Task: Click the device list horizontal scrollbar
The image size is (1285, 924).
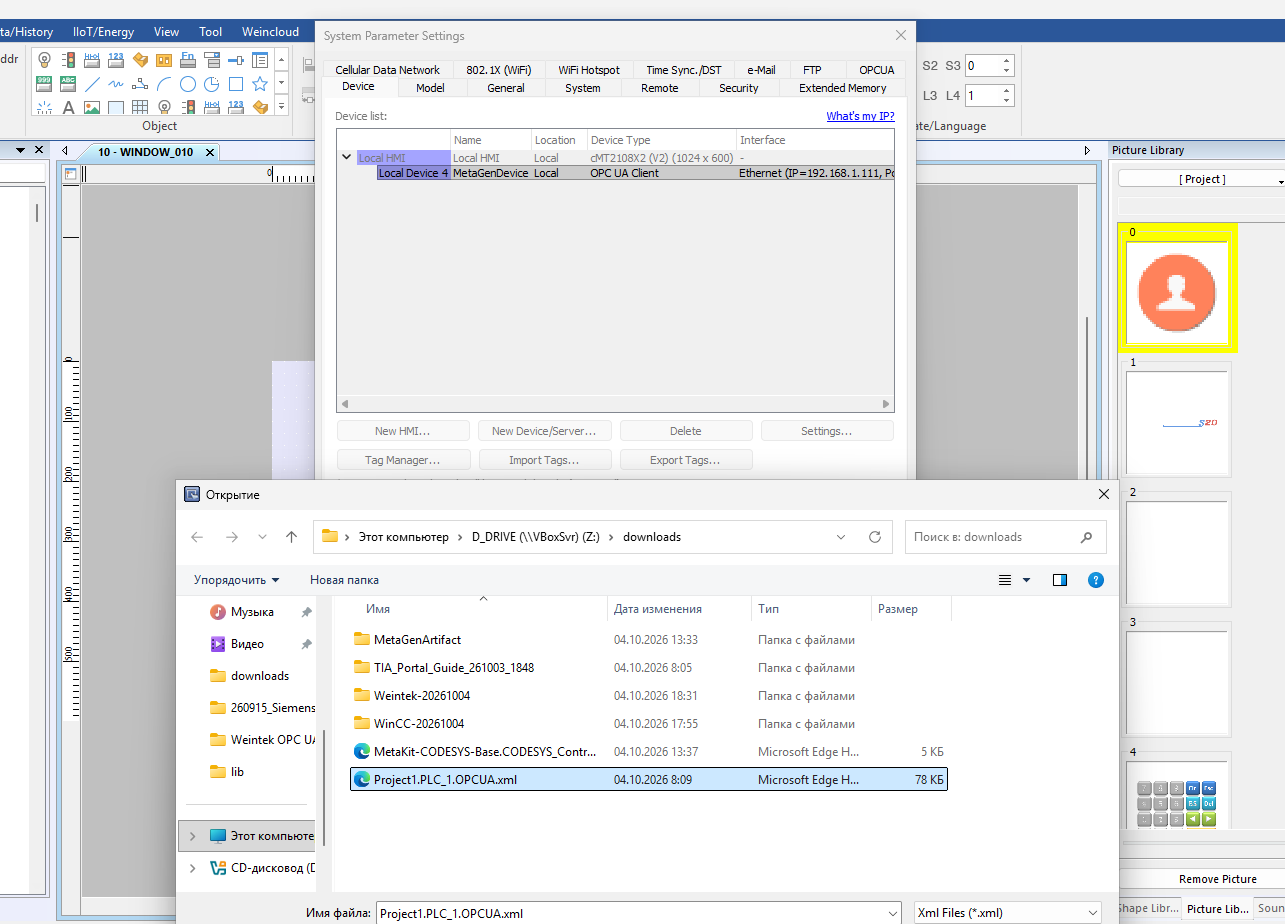Action: pos(615,404)
